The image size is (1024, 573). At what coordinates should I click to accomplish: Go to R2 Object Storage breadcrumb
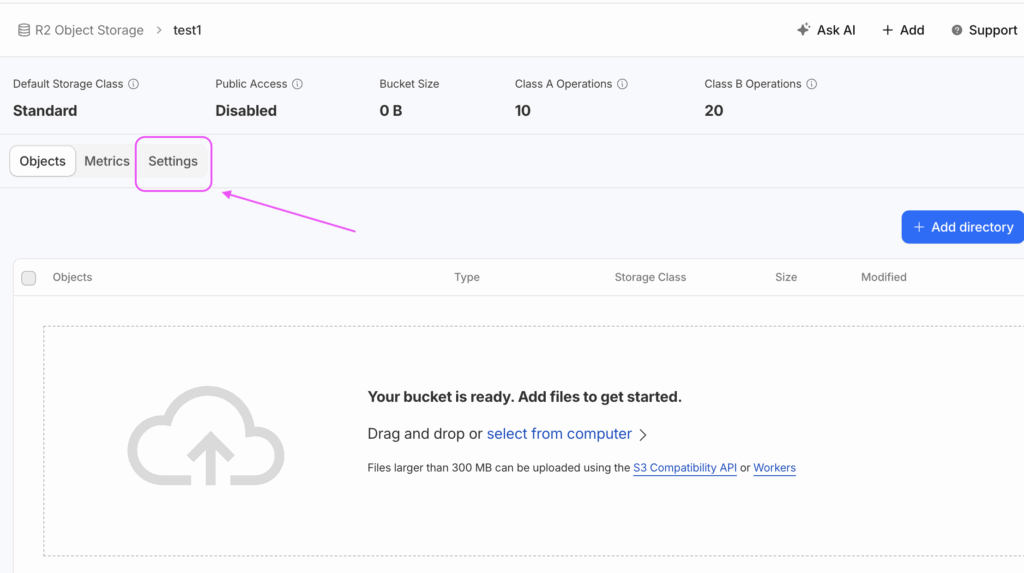(89, 30)
